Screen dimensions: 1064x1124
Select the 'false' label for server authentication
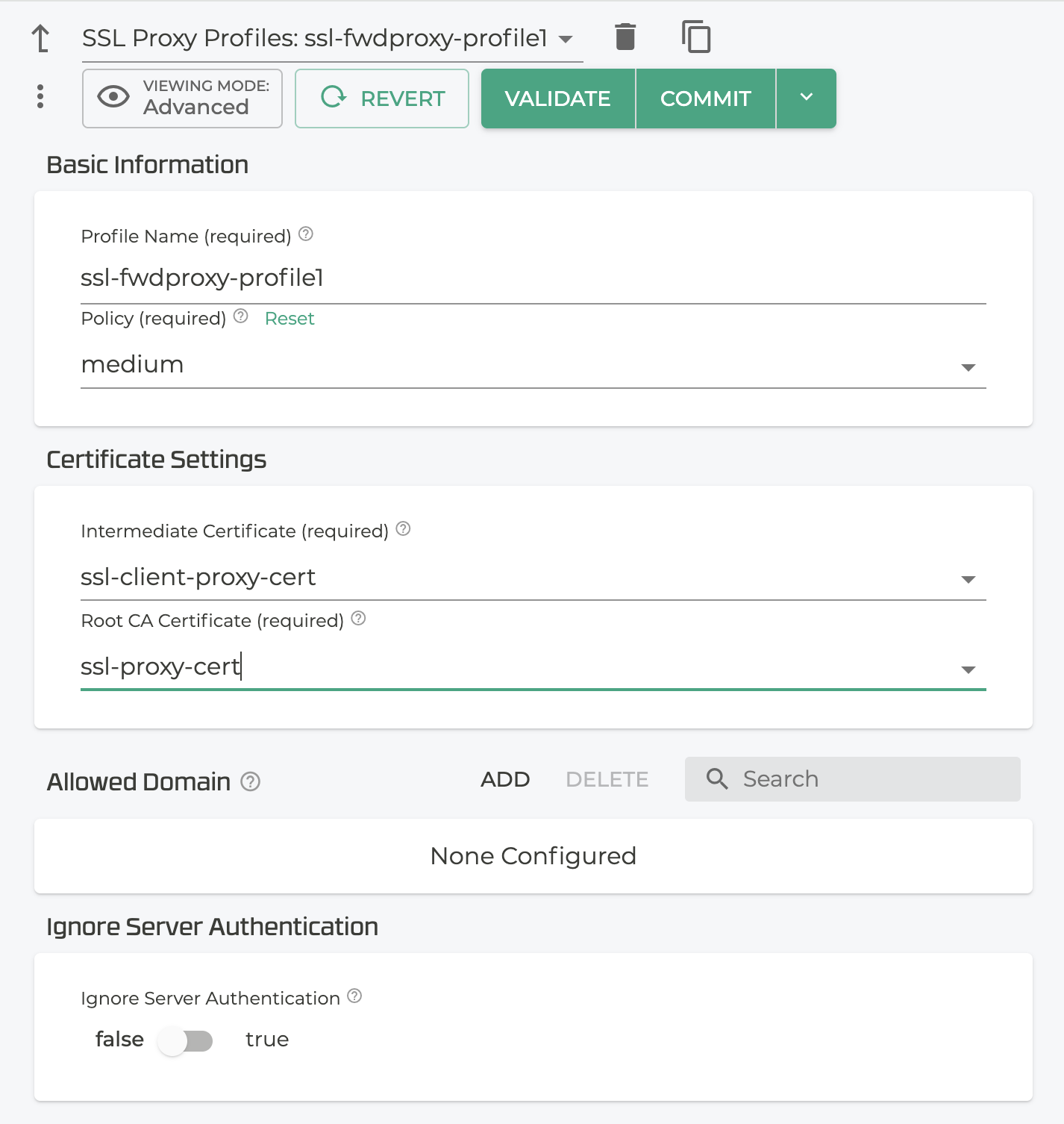point(119,1040)
